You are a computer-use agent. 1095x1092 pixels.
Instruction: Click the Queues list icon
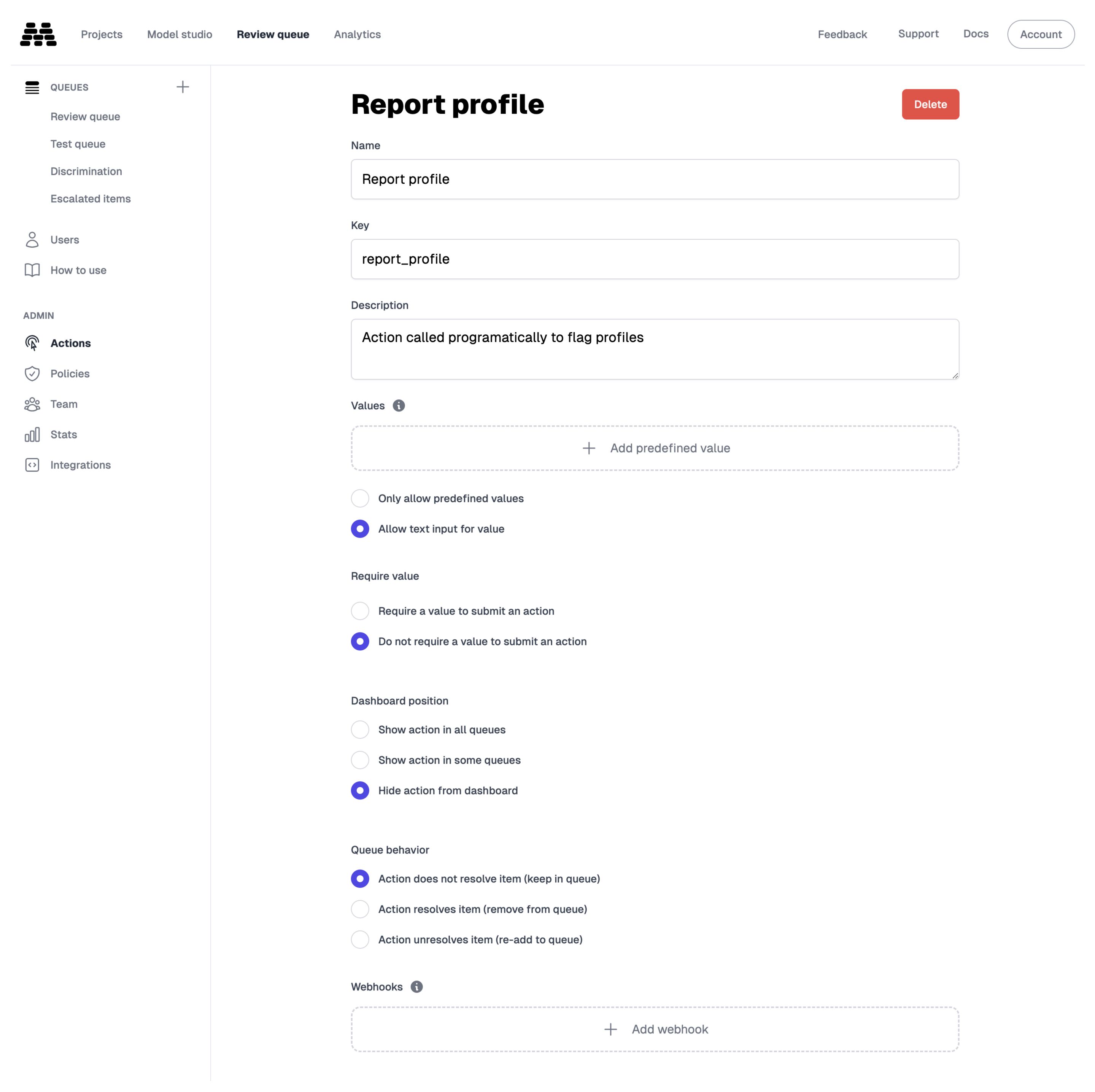(32, 87)
